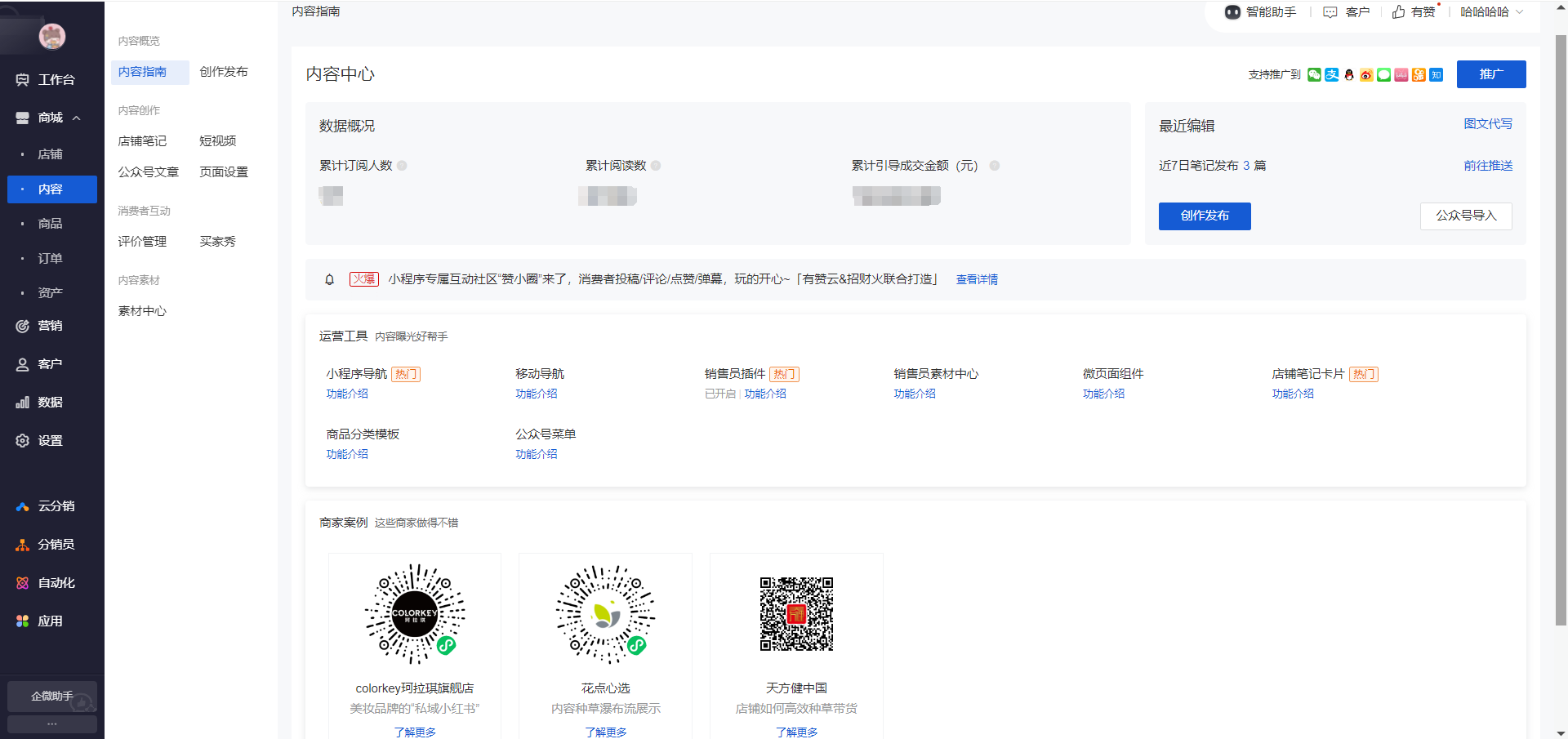This screenshot has height=739, width=1568.
Task: Select 店铺 under 商城
Action: tap(52, 154)
